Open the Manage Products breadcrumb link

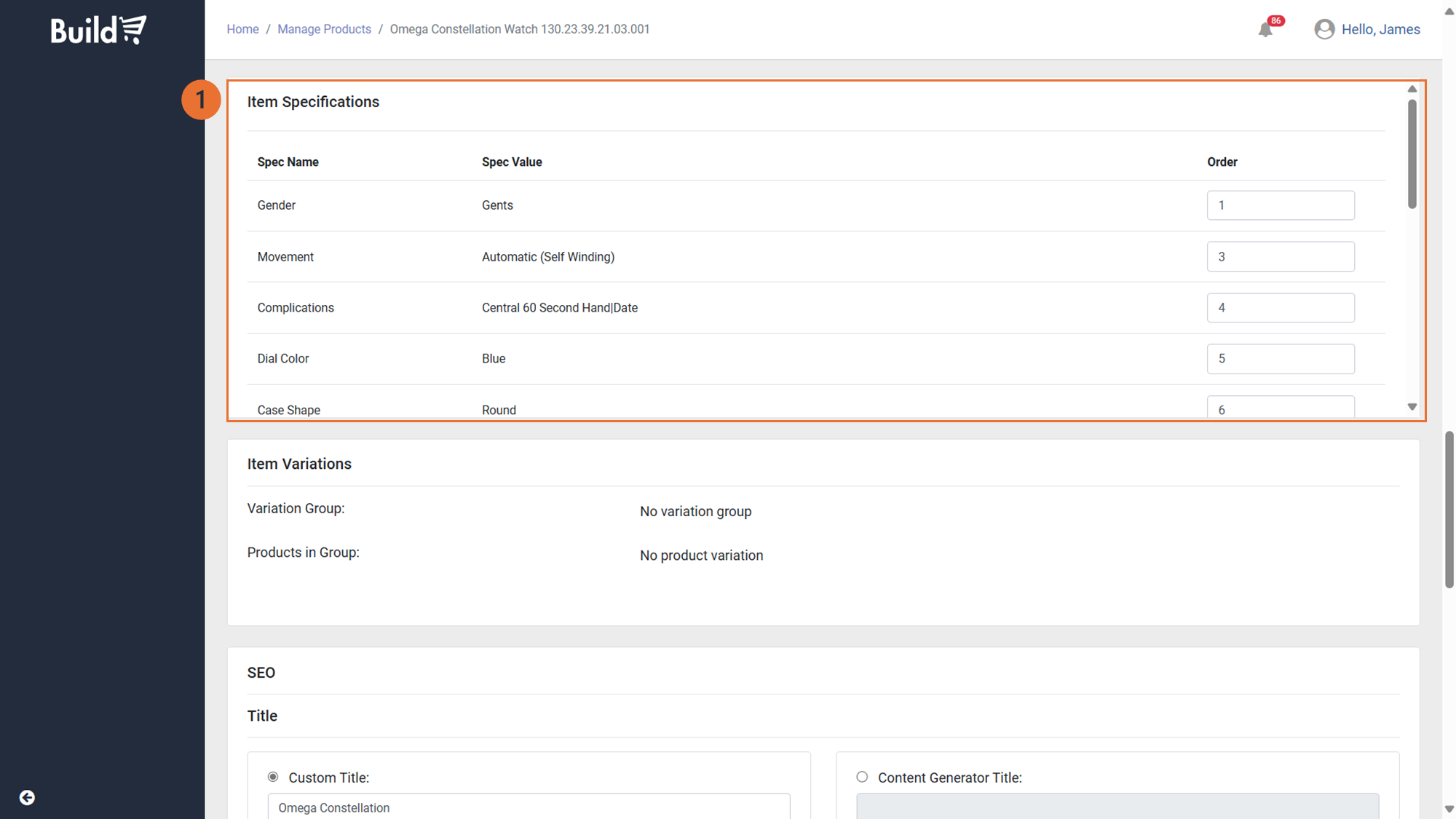pyautogui.click(x=324, y=29)
